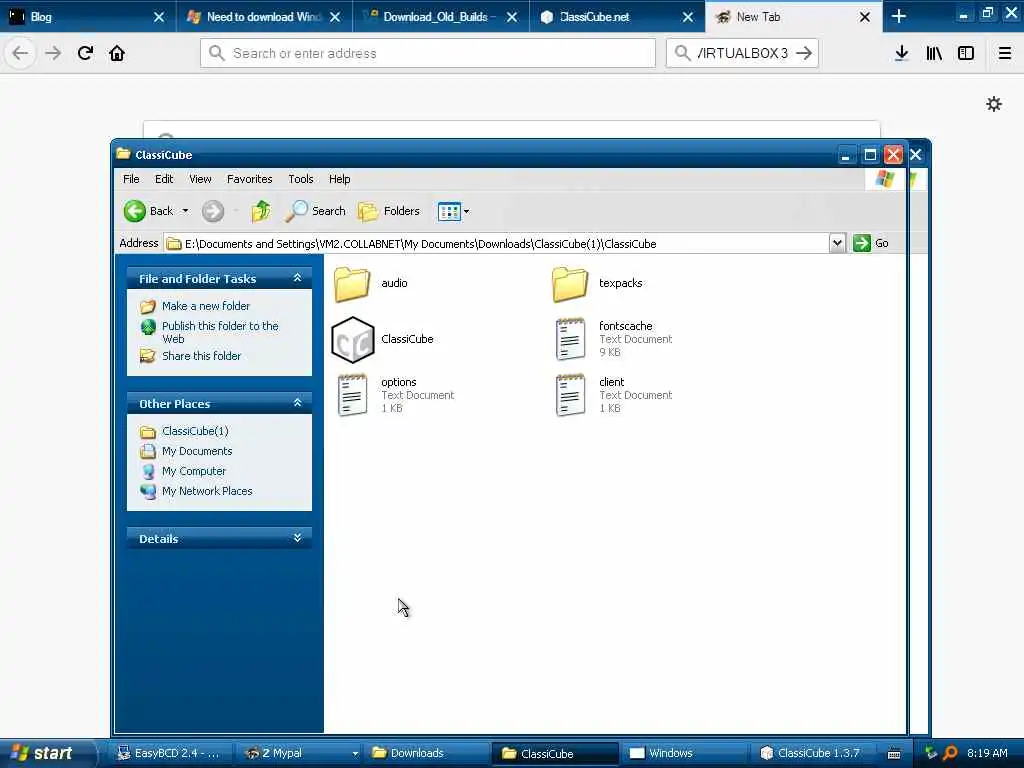The height and width of the screenshot is (768, 1024).
Task: Click the Explorer address path field
Action: [496, 244]
